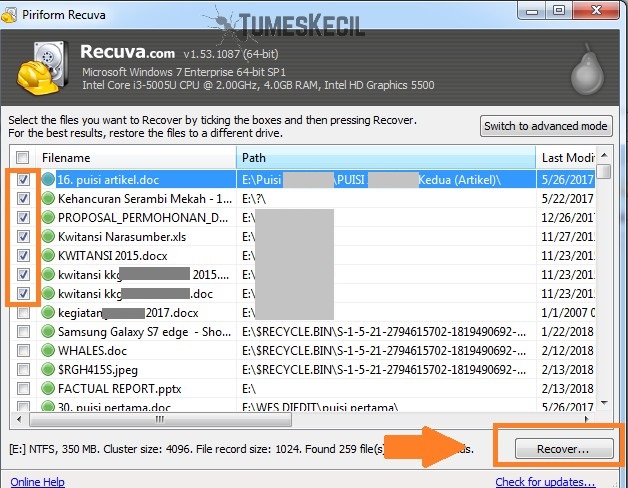Screen dimensions: 628x488
Task: Minimize the Piriform Recuva window
Action: click(x=532, y=11)
